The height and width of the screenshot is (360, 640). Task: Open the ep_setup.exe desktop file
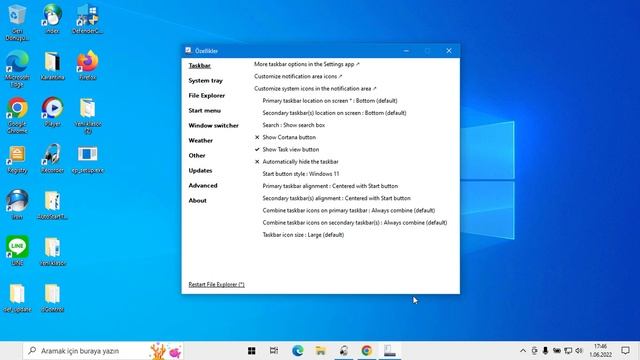click(87, 159)
